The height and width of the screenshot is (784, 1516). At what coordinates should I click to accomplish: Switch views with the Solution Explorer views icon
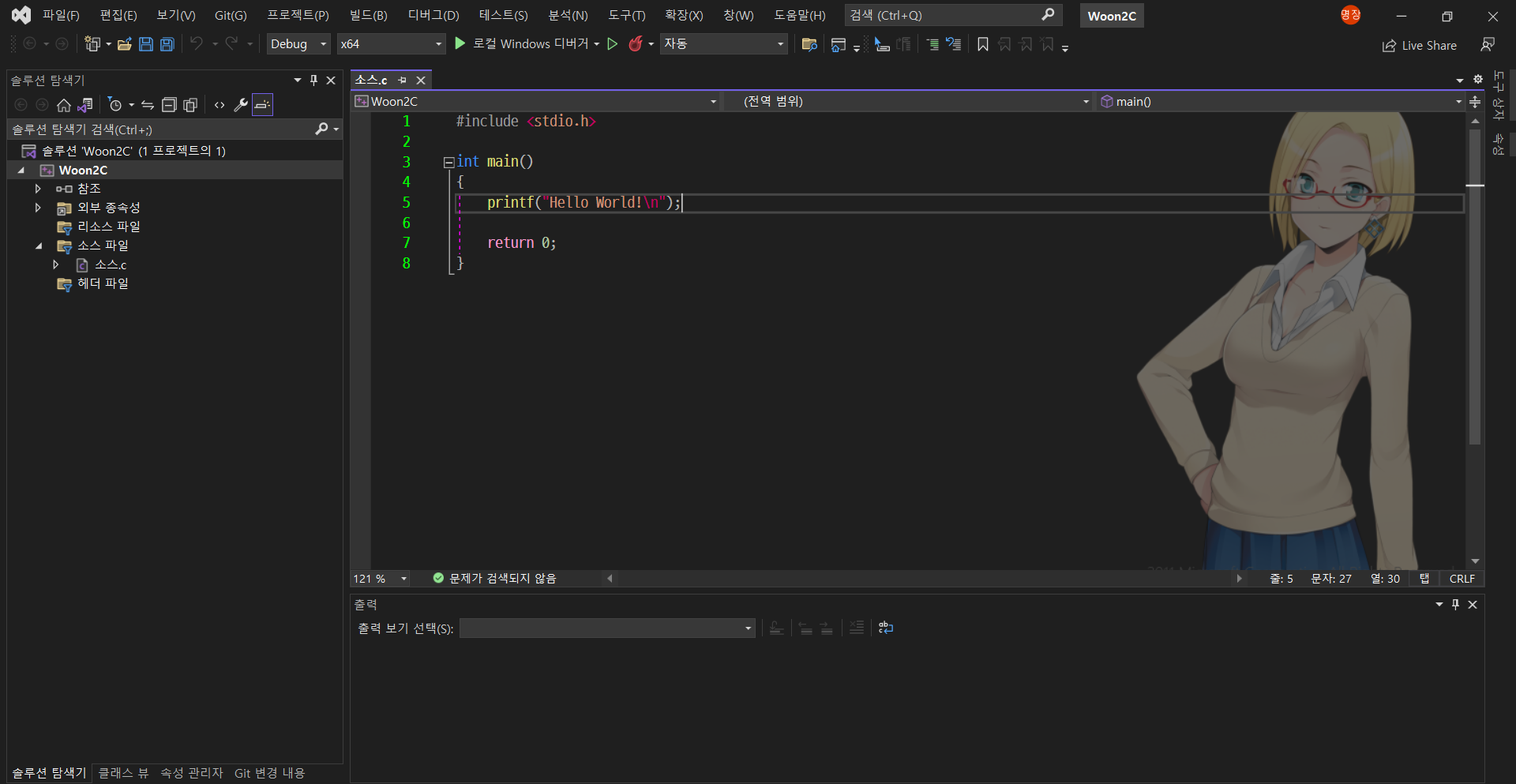tap(85, 105)
